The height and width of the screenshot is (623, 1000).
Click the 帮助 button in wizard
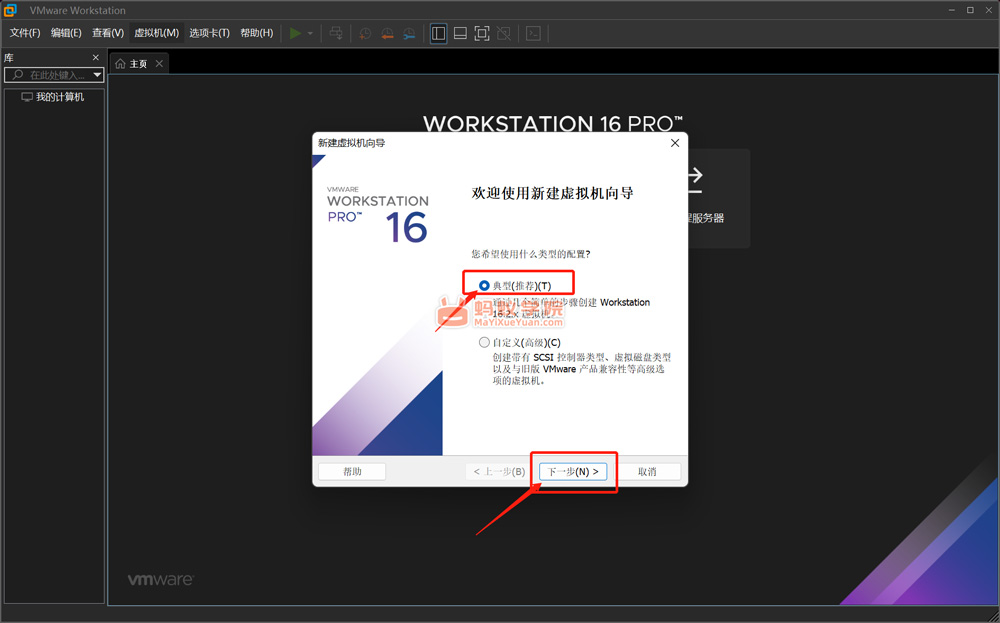tap(352, 471)
